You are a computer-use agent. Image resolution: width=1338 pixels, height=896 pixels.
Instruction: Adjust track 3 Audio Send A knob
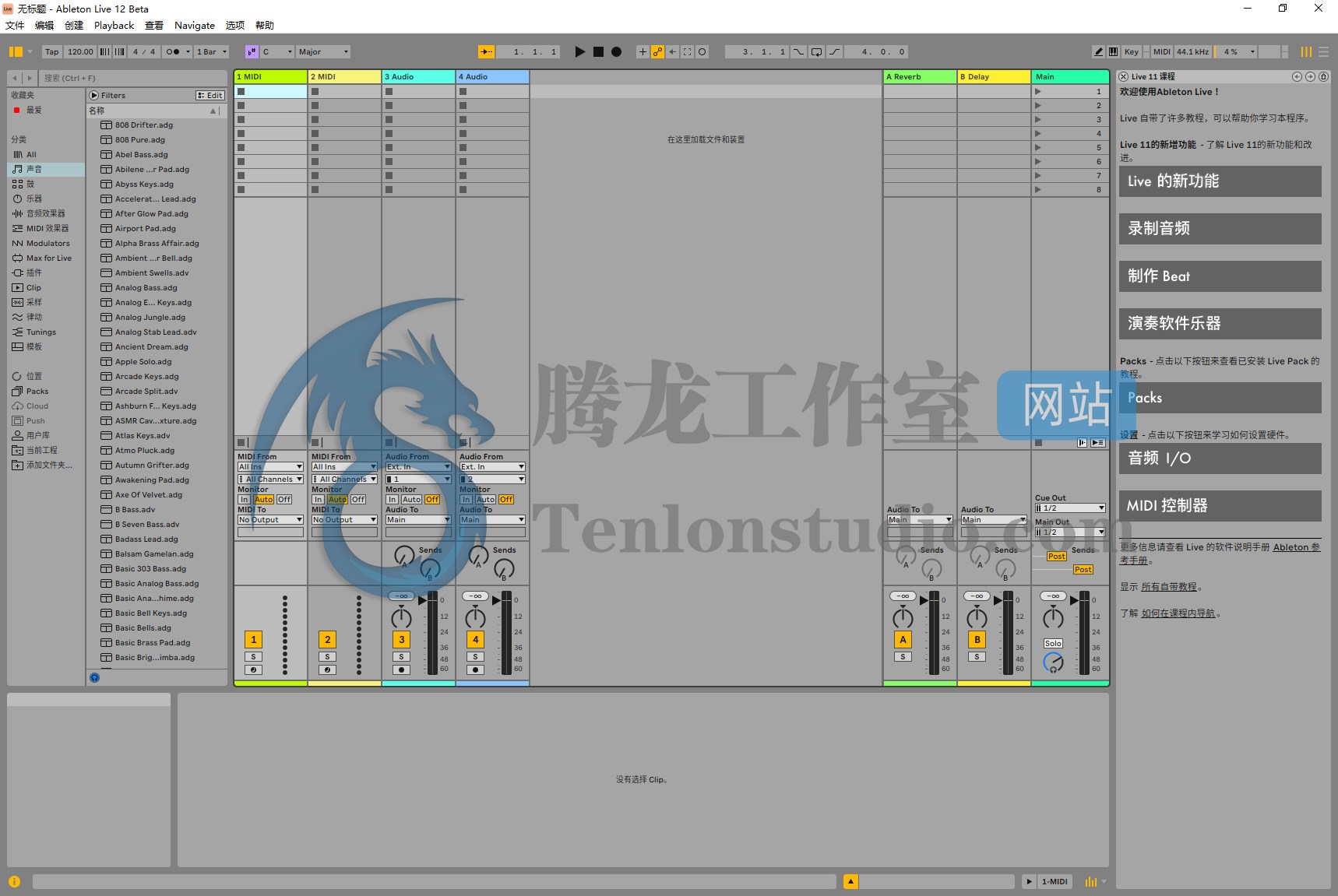404,556
